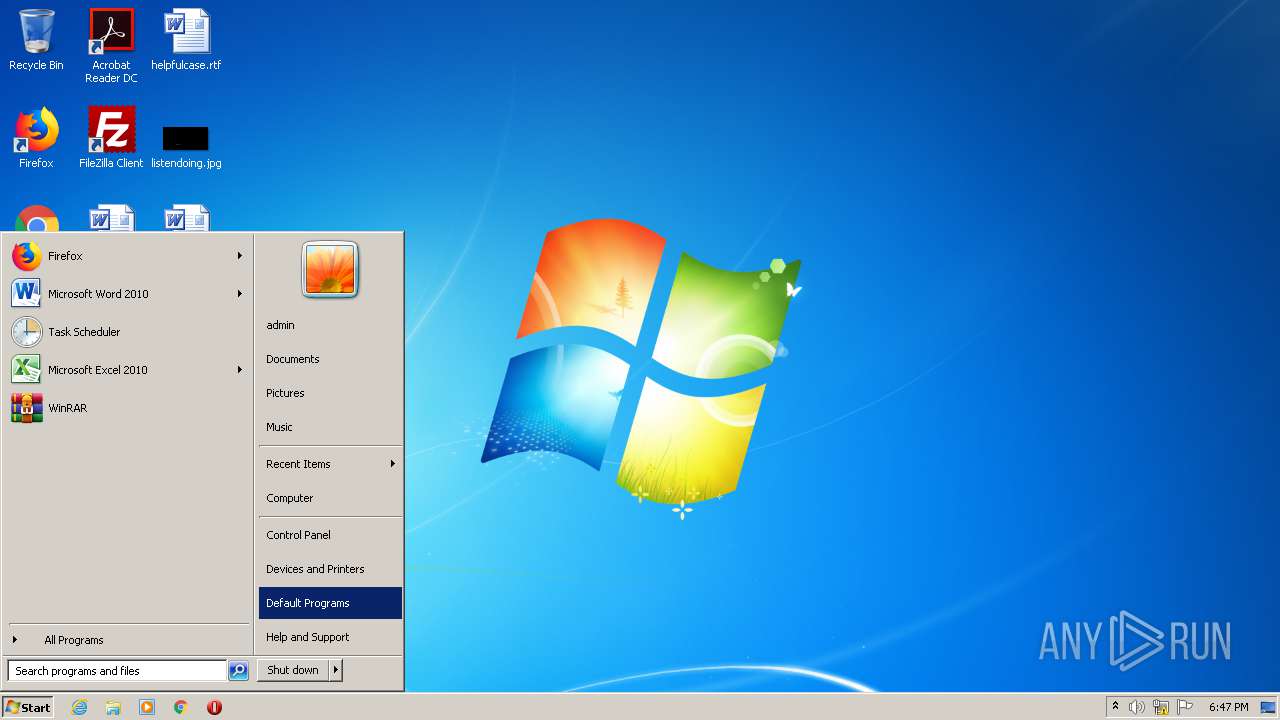Open Devices and Printers
Image resolution: width=1280 pixels, height=720 pixels.
330,569
